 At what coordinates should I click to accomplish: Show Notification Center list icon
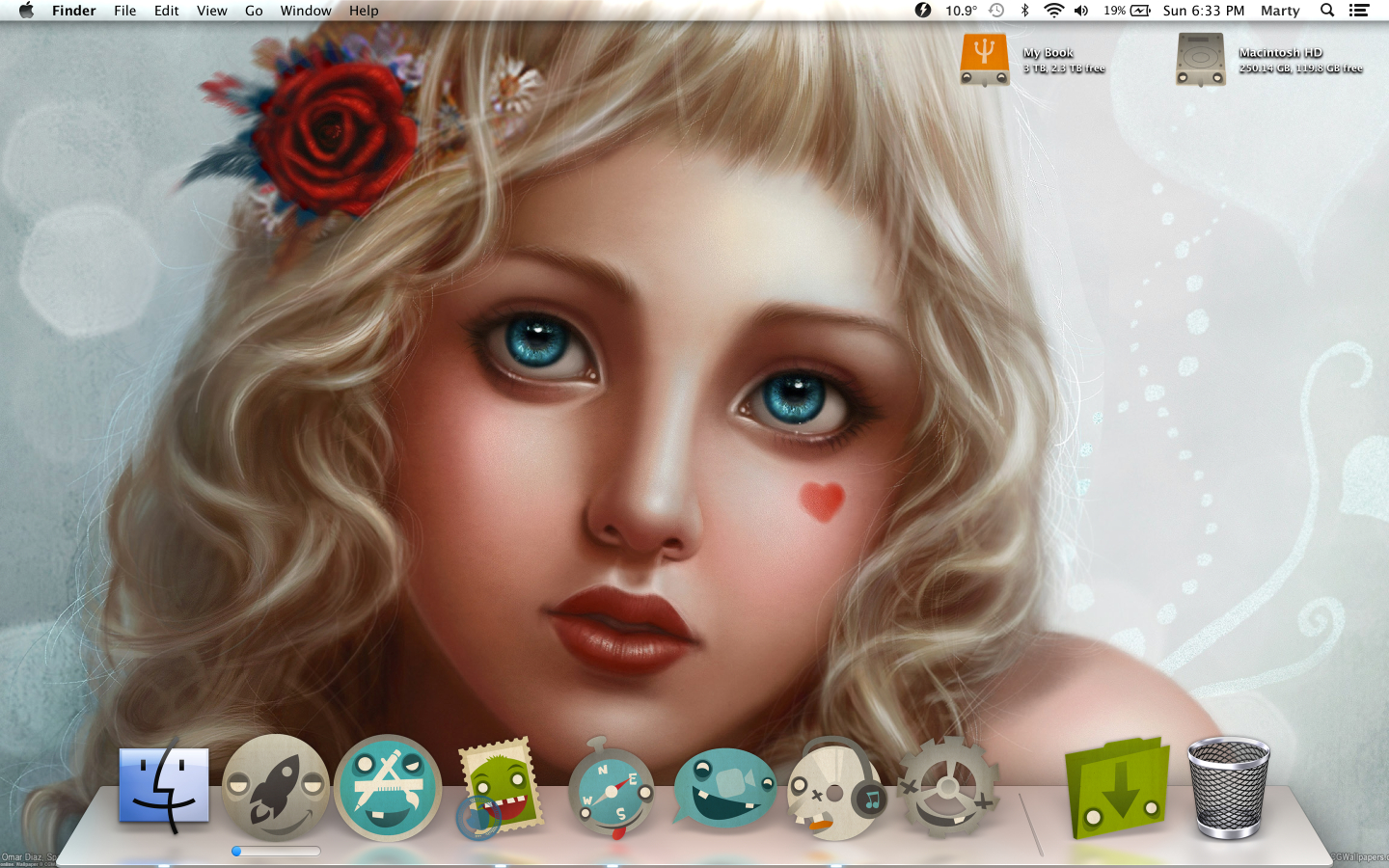click(x=1359, y=11)
